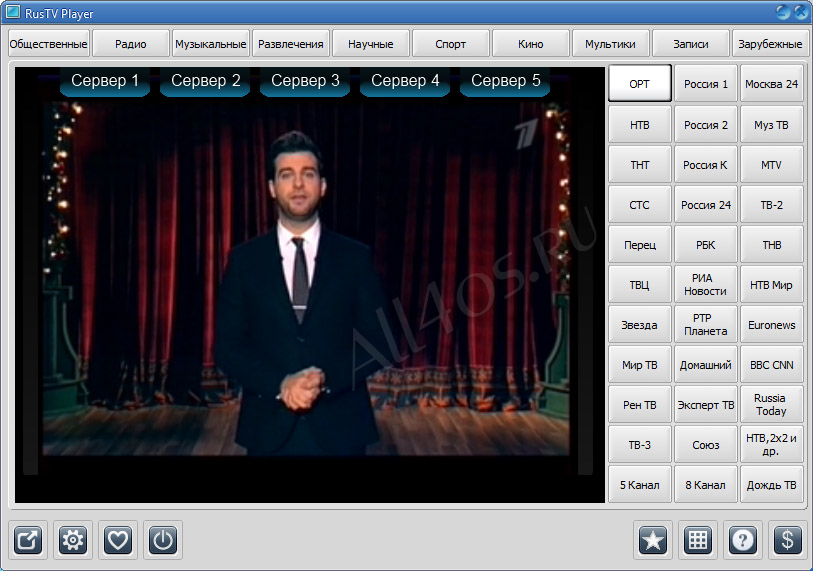Switch to Научные channels
This screenshot has width=813, height=571.
370,44
